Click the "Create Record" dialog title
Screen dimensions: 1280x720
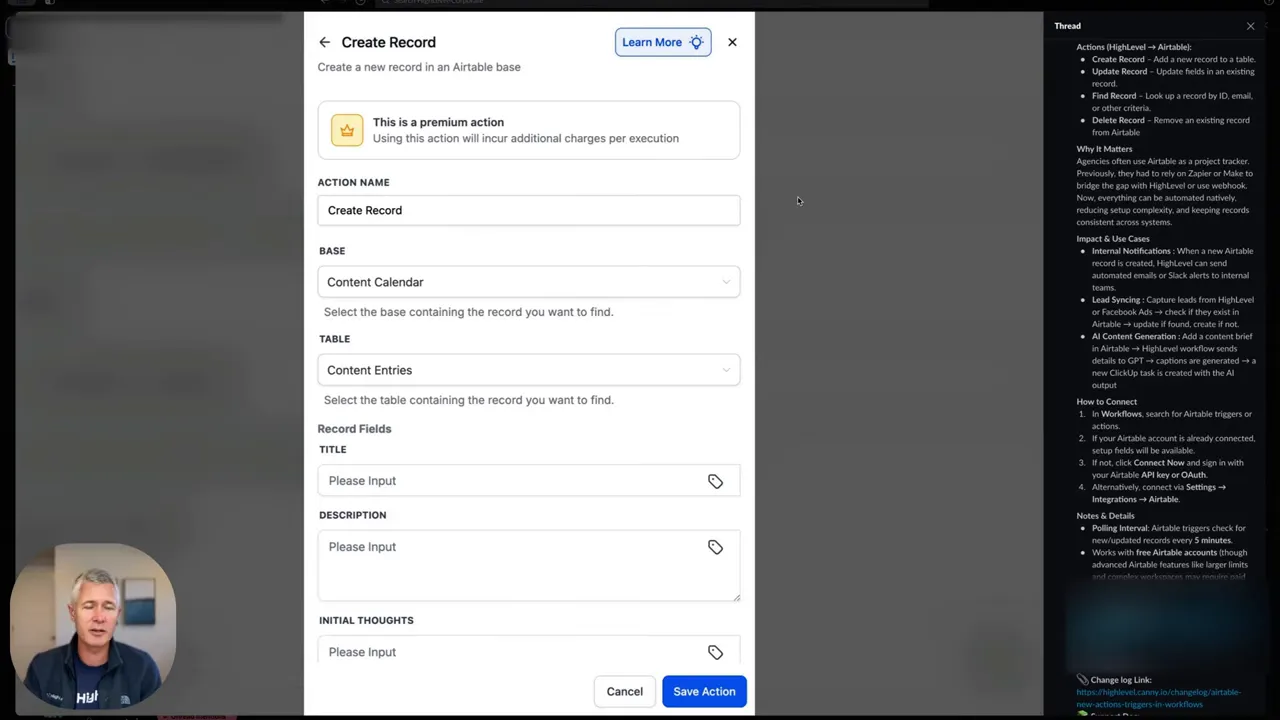388,42
